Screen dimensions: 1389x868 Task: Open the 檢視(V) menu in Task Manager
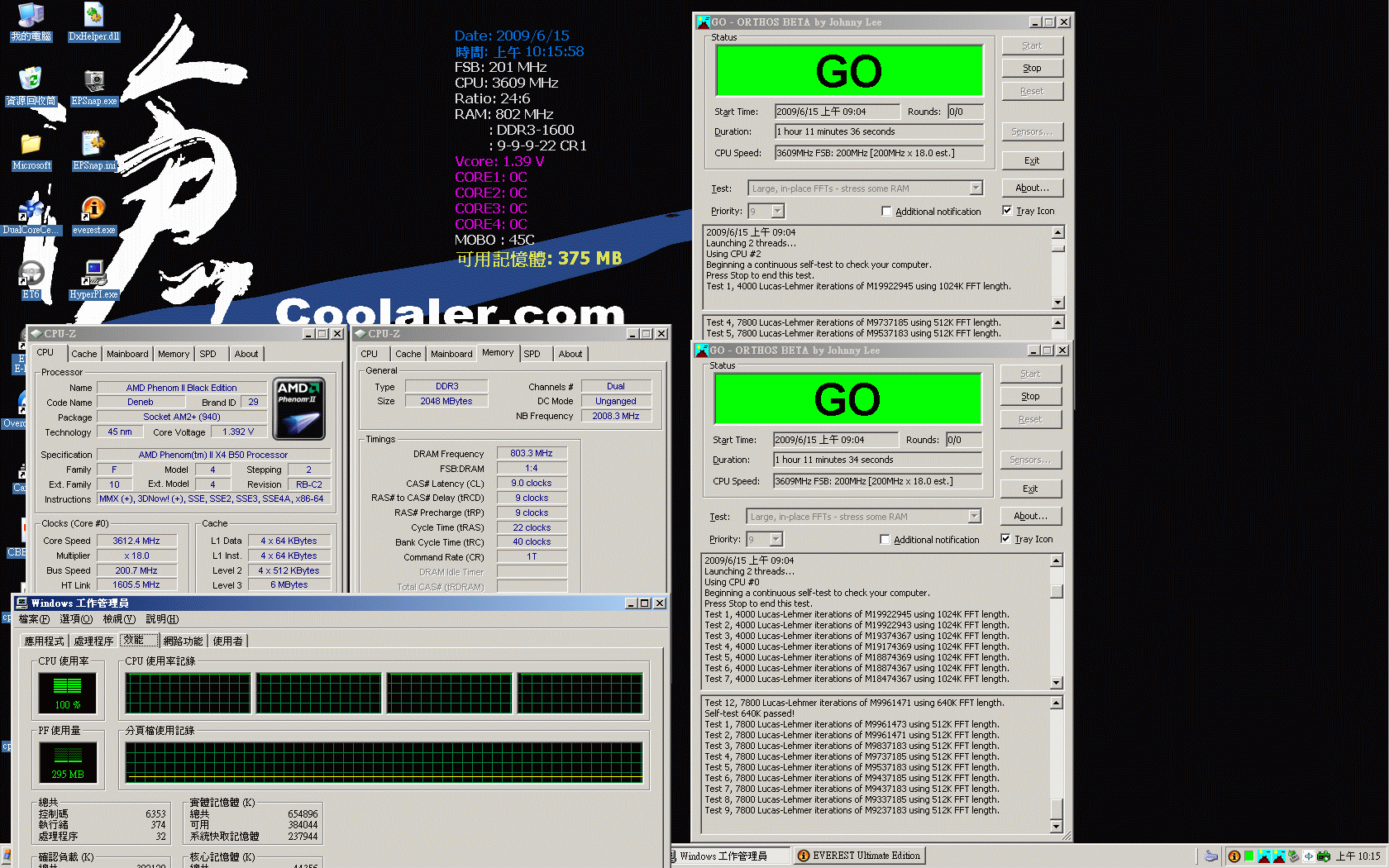coord(119,619)
